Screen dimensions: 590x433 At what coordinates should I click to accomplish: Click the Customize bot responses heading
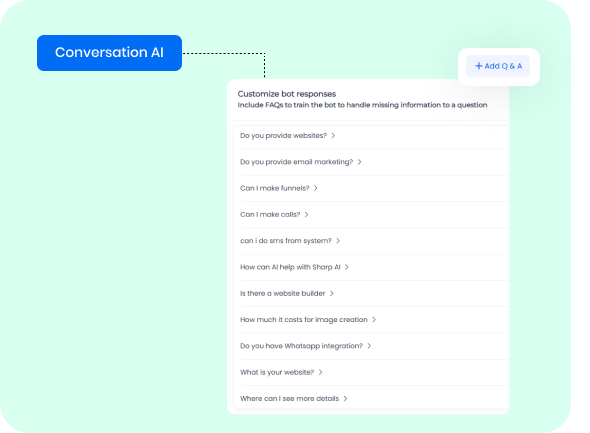point(287,94)
